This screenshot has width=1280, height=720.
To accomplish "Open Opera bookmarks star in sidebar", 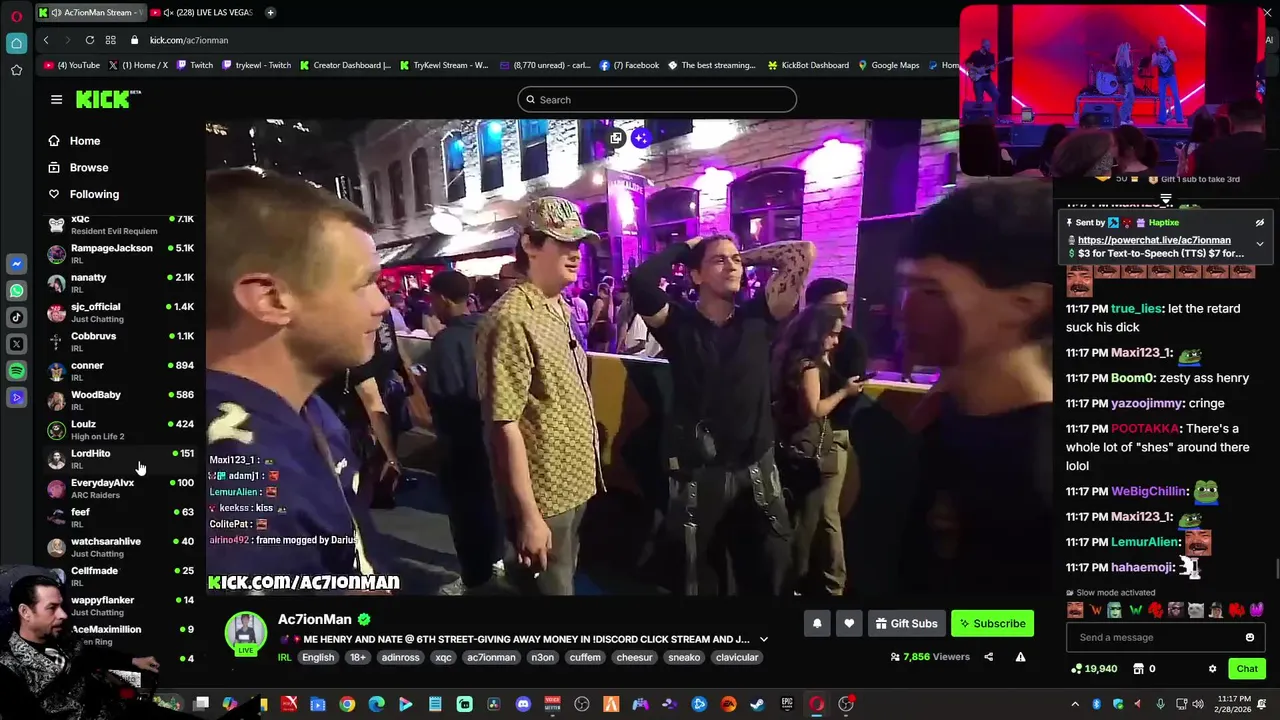I will 16,70.
